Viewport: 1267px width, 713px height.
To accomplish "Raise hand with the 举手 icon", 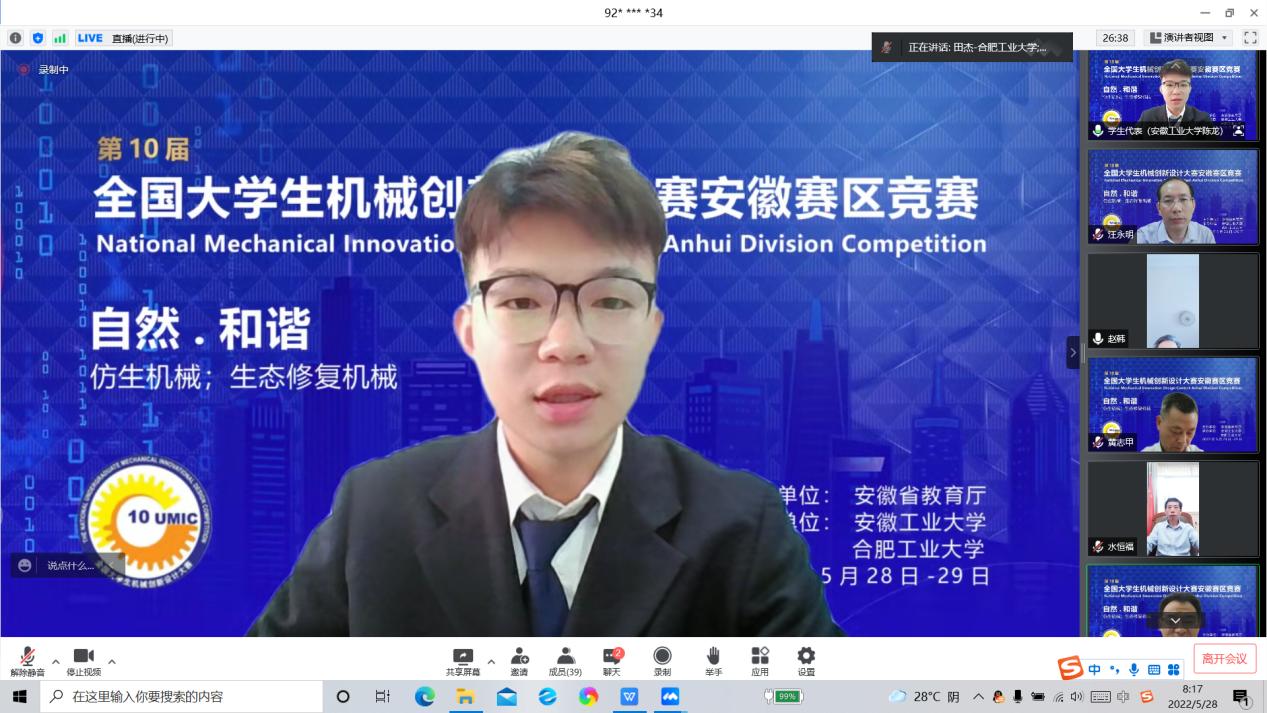I will tap(713, 660).
